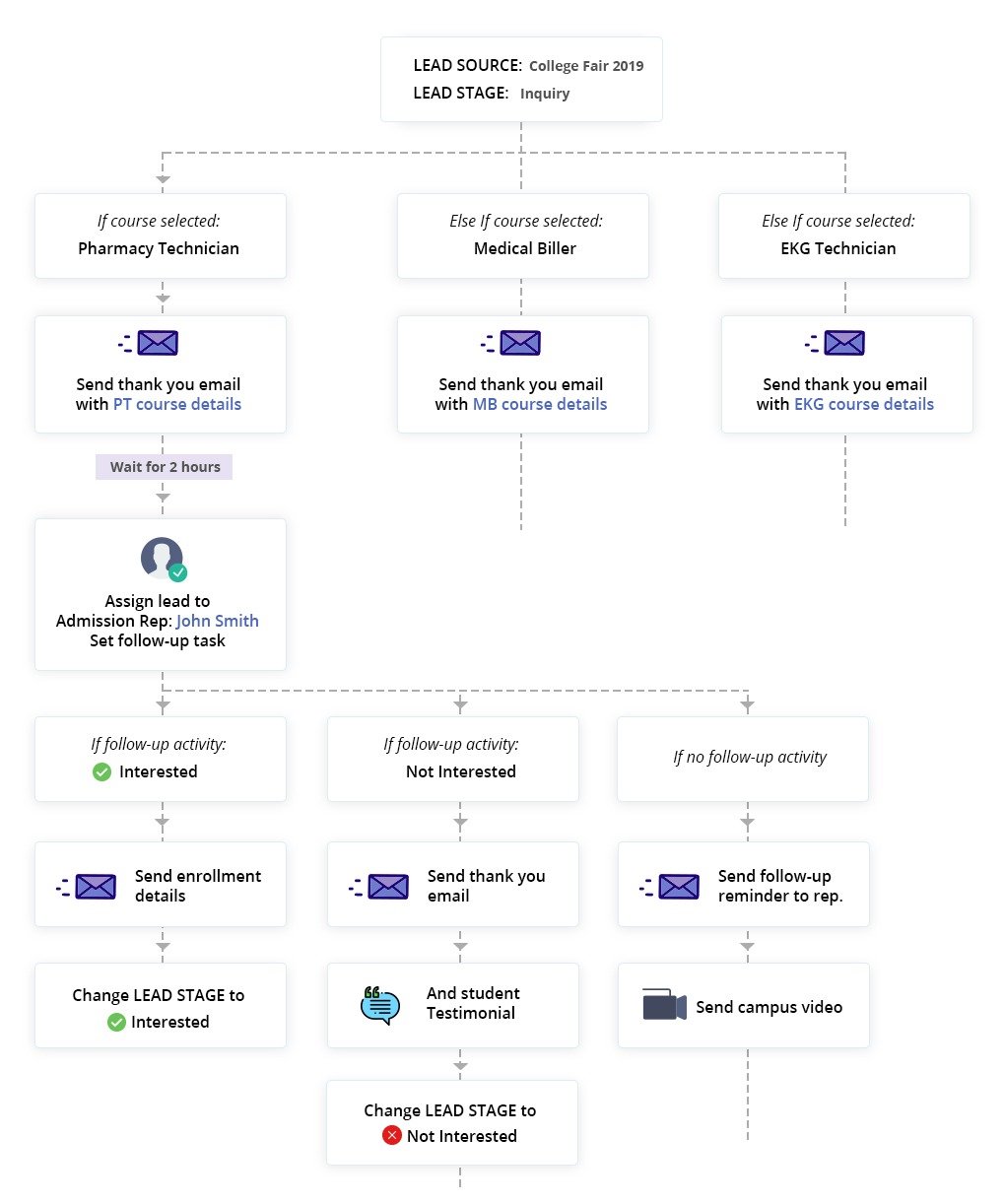Click the Inquiry lead stage value

pos(545,94)
